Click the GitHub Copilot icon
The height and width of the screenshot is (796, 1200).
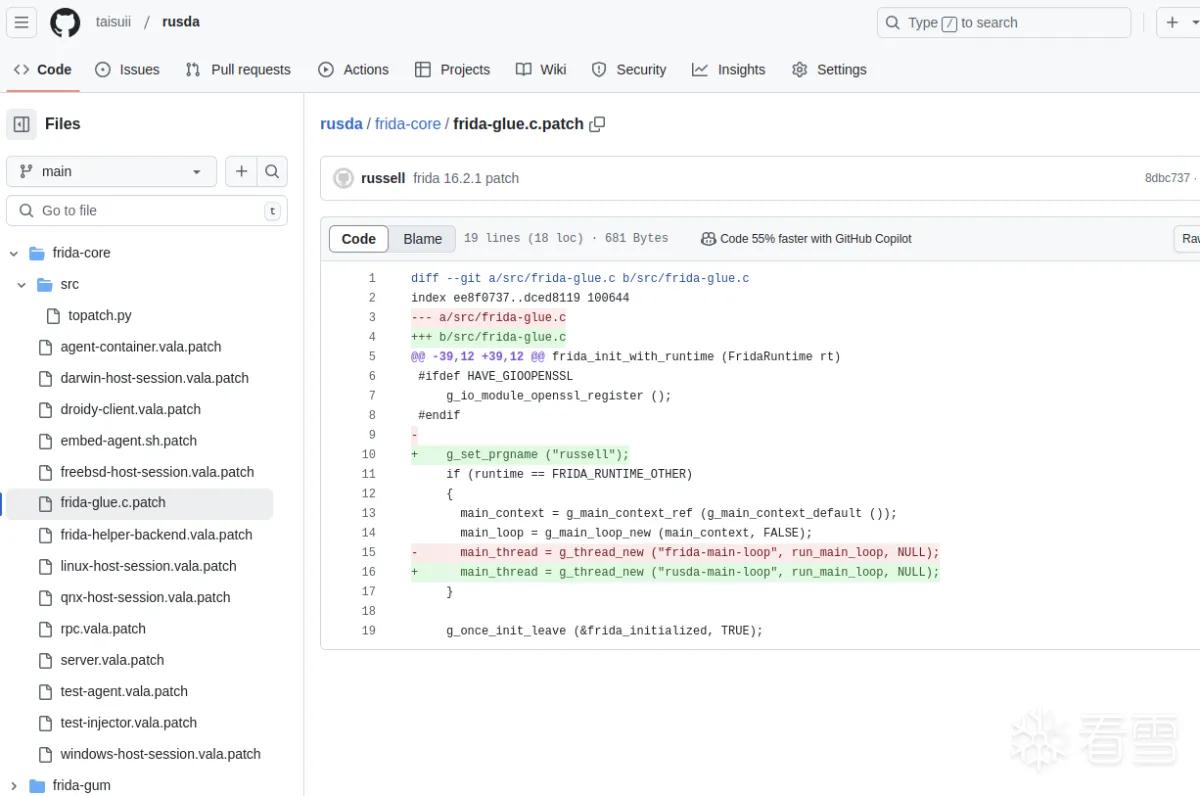[x=708, y=239]
